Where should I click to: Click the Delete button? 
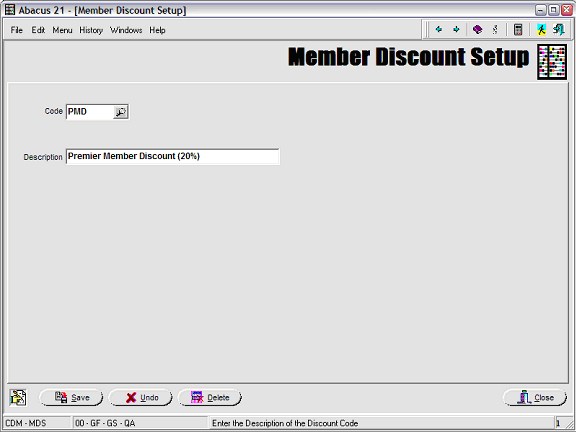point(210,397)
